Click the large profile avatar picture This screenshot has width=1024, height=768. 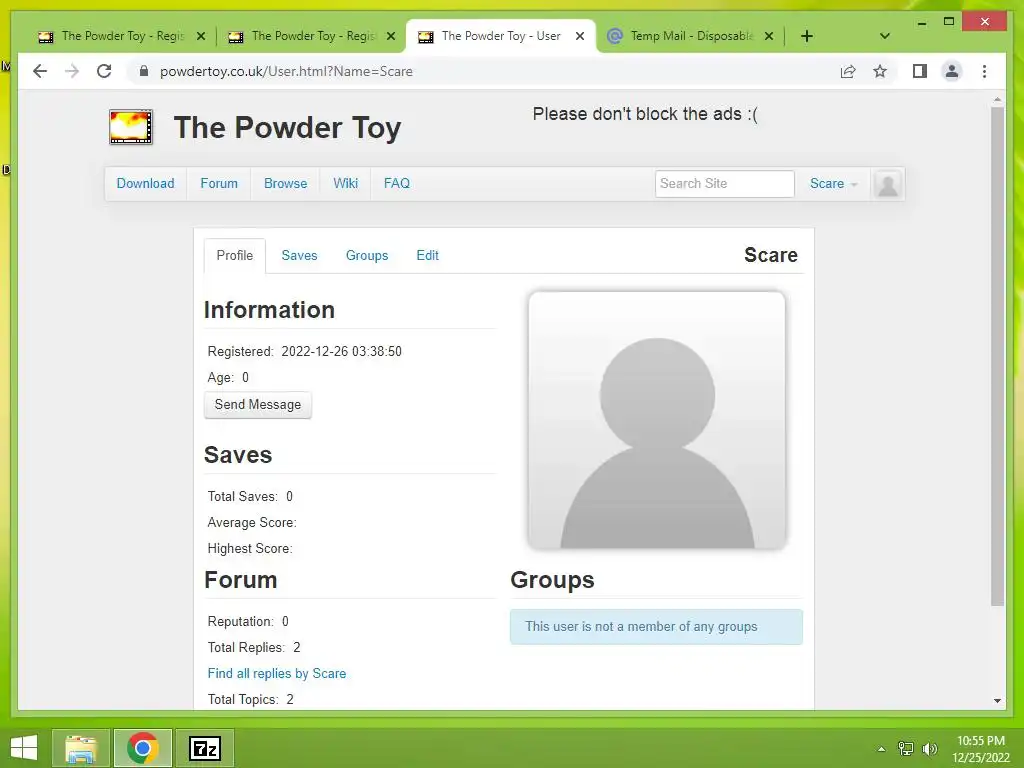[x=657, y=420]
